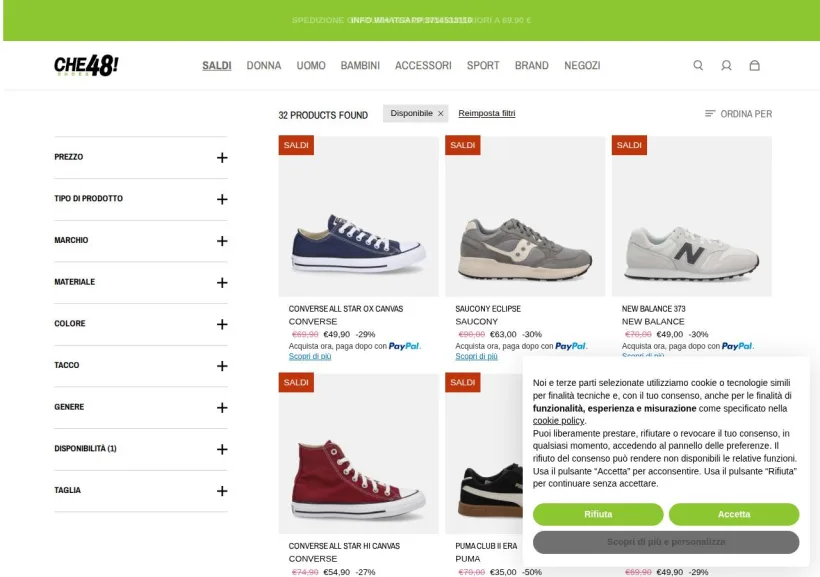Expand the Taglia filter

tap(141, 491)
